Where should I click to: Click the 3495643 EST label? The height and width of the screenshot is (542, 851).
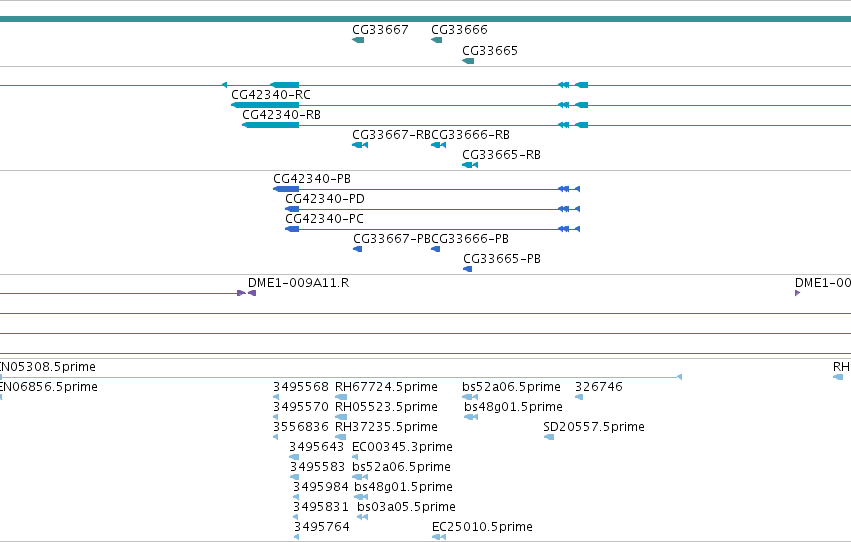pos(316,447)
